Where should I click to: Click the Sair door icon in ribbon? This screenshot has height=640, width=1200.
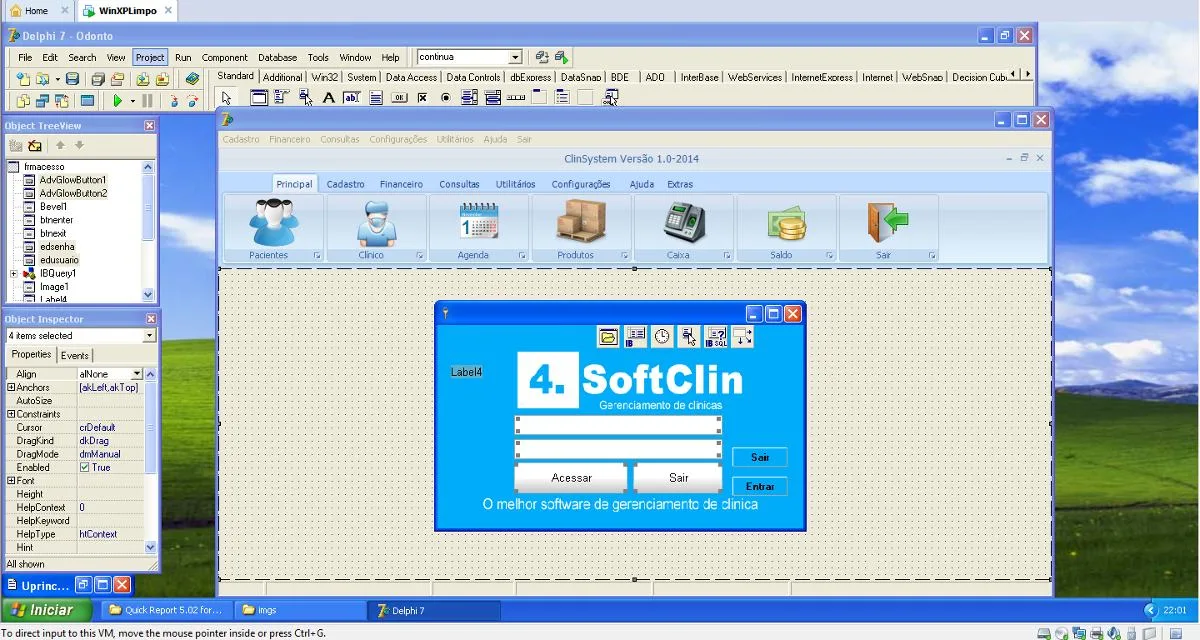click(x=888, y=221)
